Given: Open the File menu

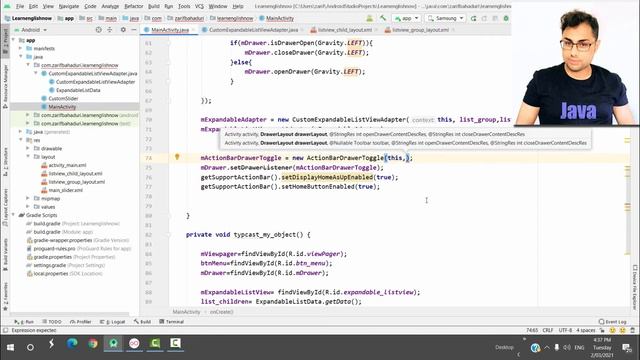Looking at the screenshot, I should 20,6.
